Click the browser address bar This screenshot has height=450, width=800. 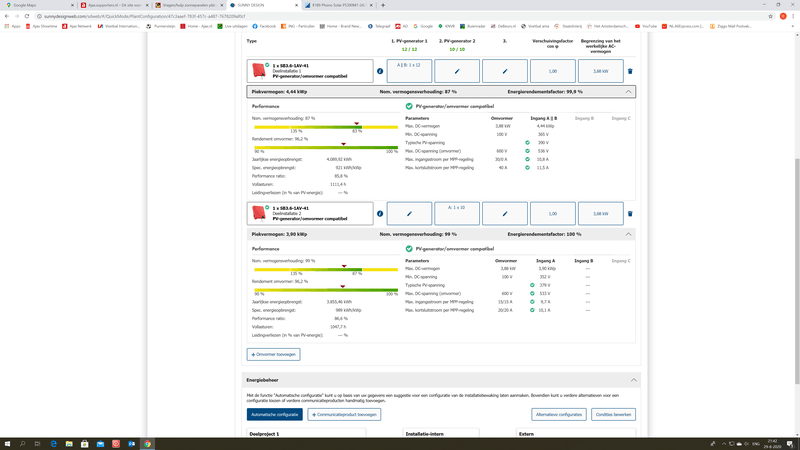398,16
